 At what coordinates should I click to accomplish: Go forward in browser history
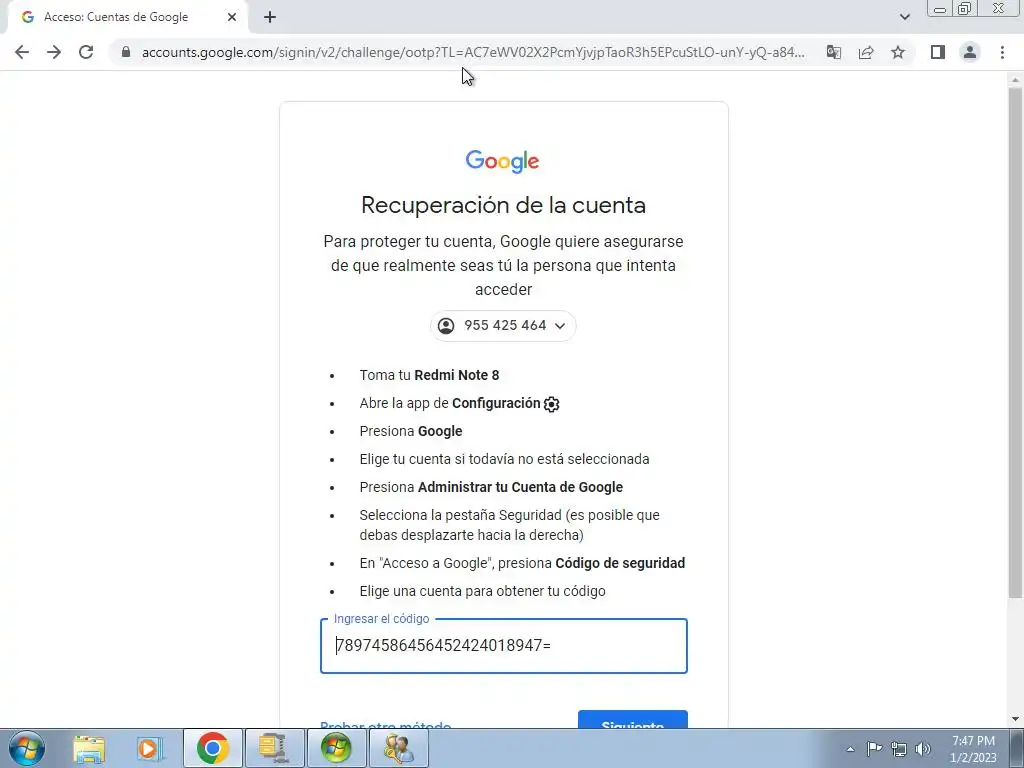[x=54, y=52]
